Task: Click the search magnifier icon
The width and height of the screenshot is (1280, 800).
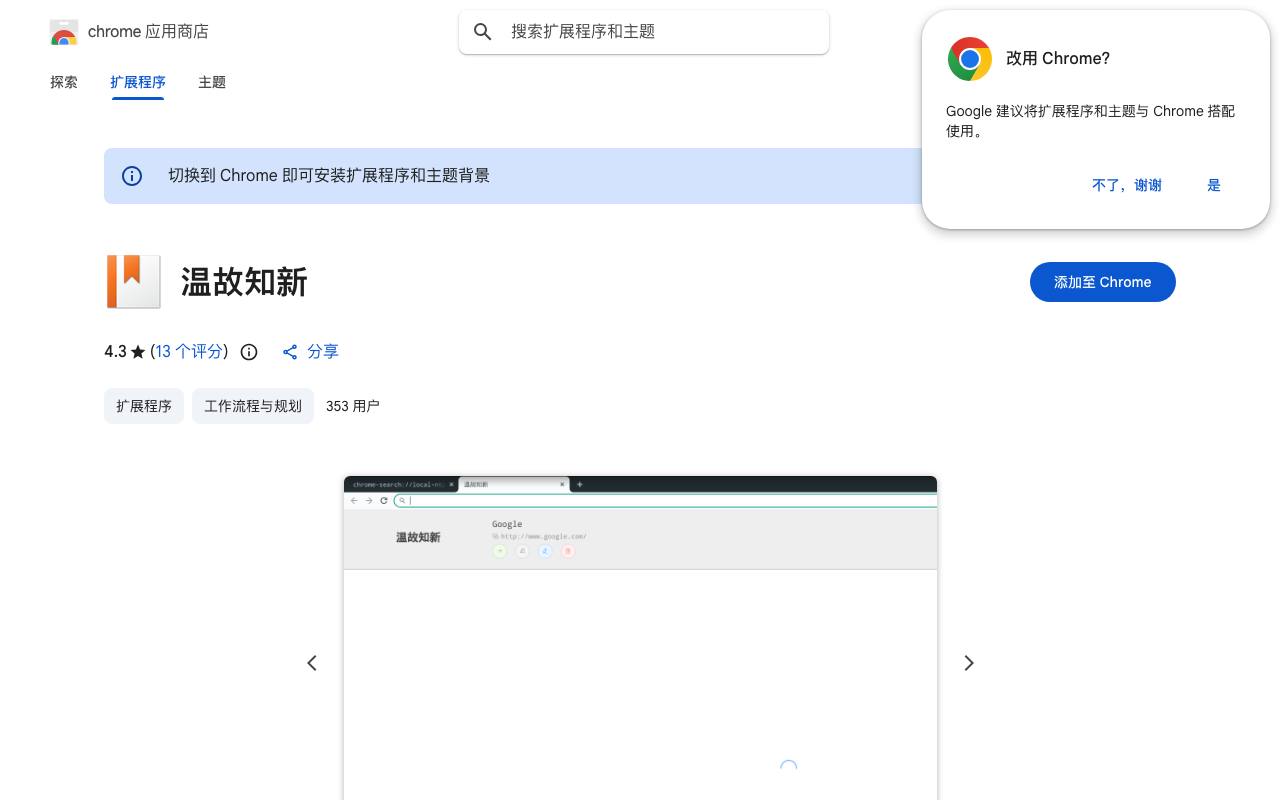Action: point(483,32)
